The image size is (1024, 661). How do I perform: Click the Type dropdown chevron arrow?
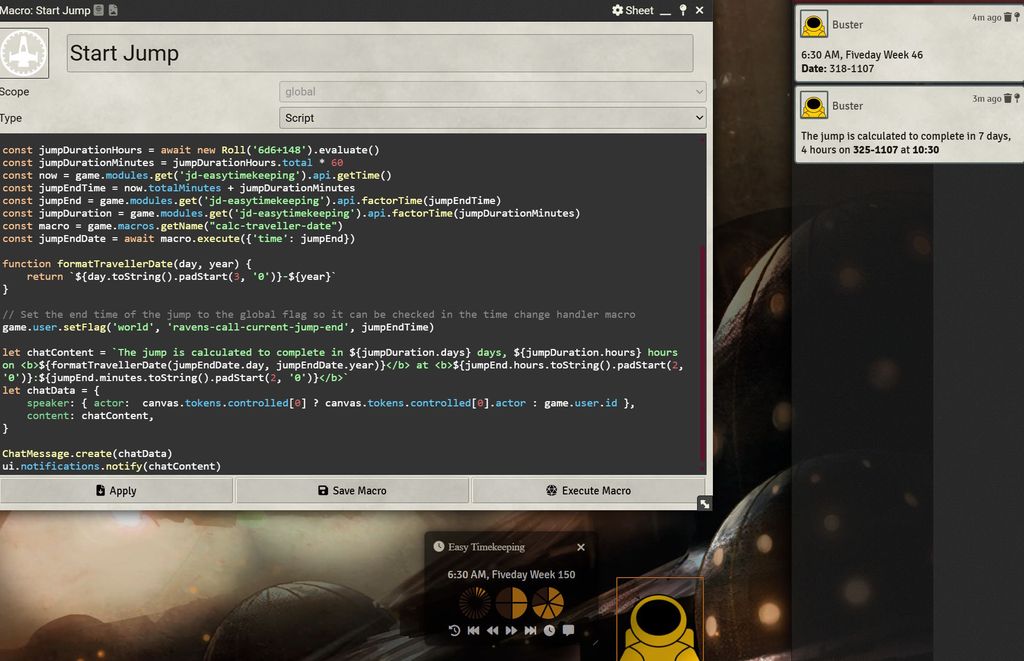[x=698, y=118]
